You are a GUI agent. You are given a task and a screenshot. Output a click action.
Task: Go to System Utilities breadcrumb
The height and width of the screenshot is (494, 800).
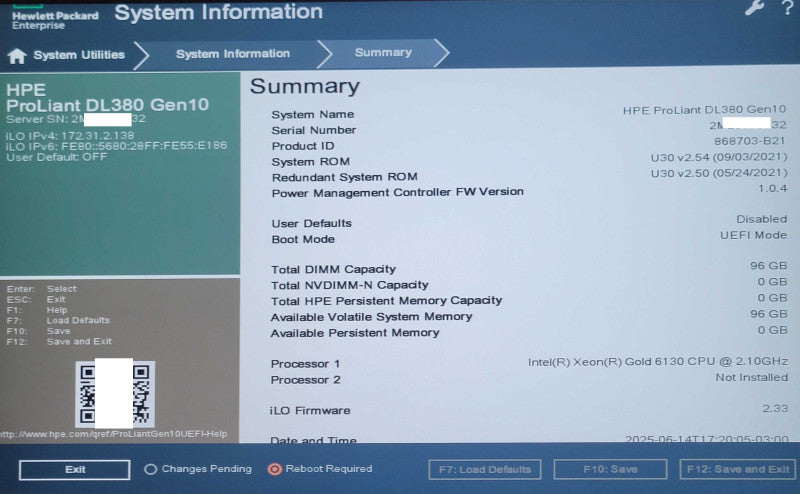point(79,55)
